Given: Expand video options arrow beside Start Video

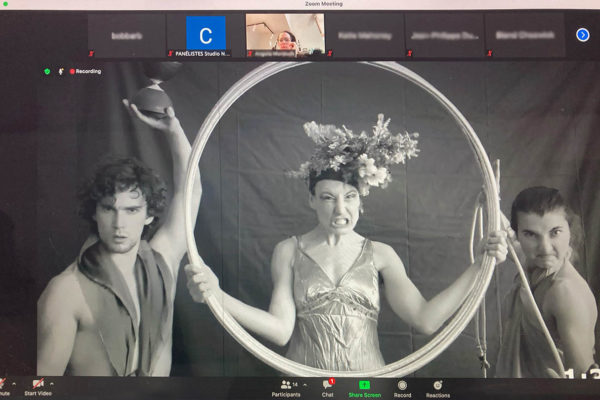Looking at the screenshot, I should pyautogui.click(x=52, y=382).
